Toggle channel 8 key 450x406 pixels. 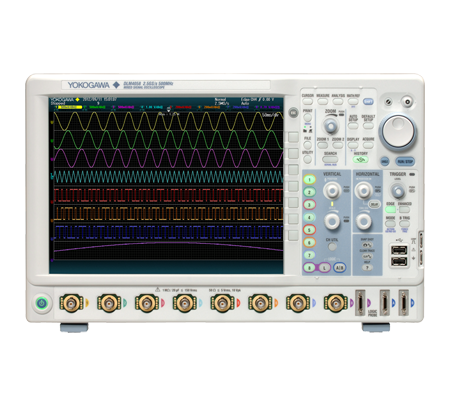tap(310, 267)
